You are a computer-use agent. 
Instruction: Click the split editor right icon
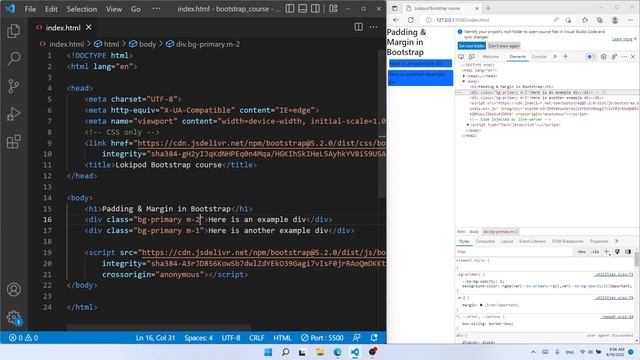[358, 27]
